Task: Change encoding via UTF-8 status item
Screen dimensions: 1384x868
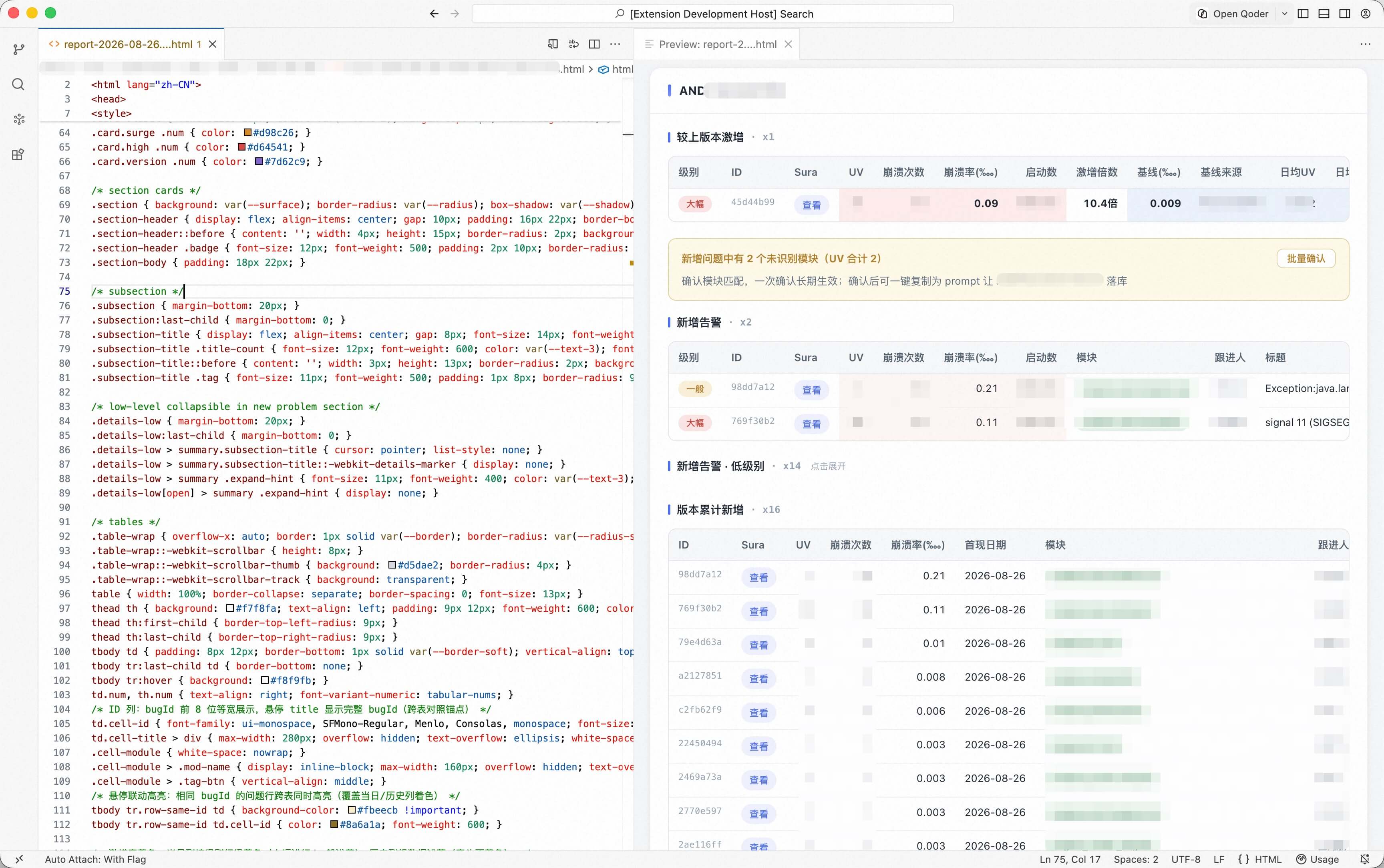Action: 1185,859
